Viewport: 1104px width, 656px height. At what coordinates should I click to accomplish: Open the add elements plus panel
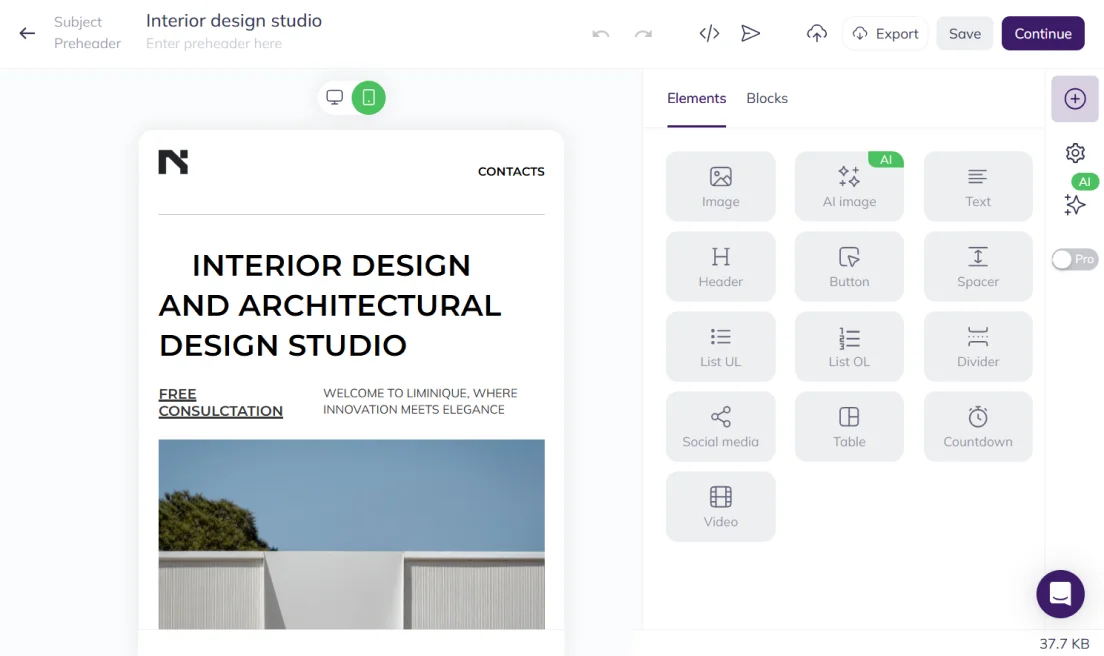click(x=1074, y=99)
